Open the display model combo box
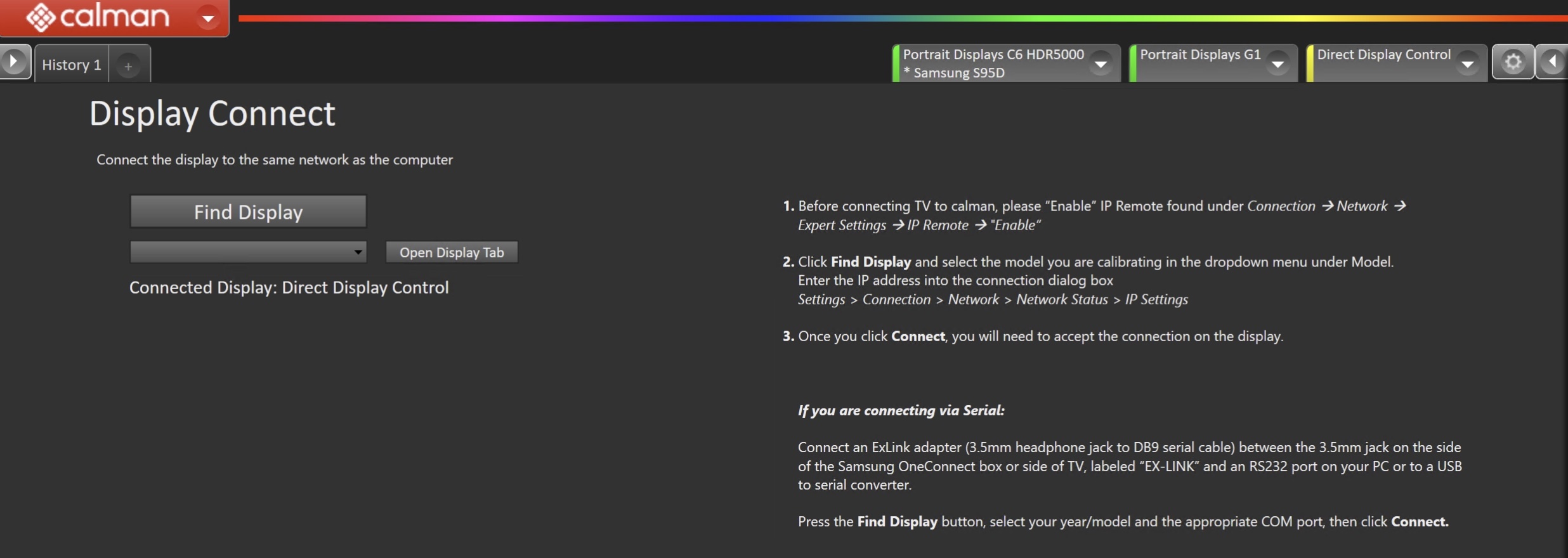The image size is (1568, 558). click(248, 252)
